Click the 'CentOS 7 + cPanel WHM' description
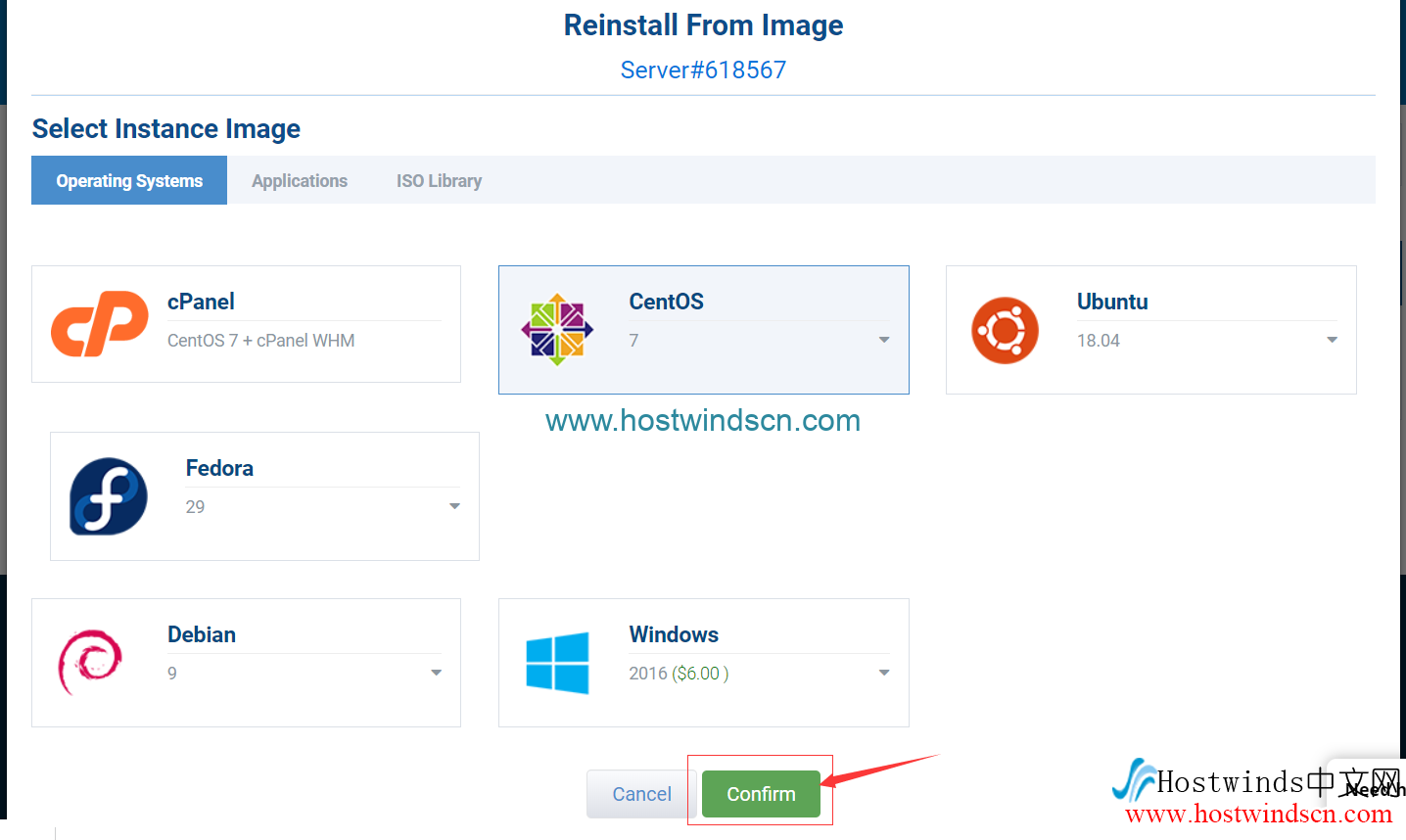Screen dimensions: 1406x840 [x=261, y=341]
